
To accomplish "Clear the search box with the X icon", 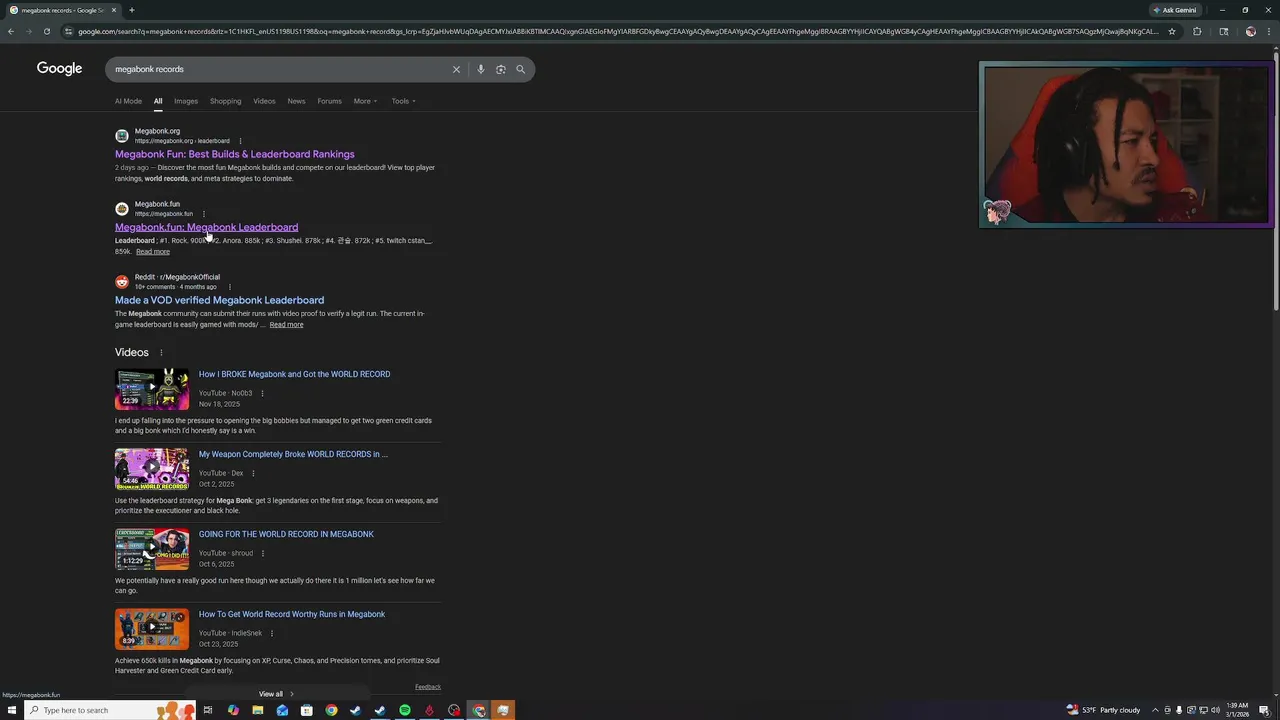I will point(456,69).
